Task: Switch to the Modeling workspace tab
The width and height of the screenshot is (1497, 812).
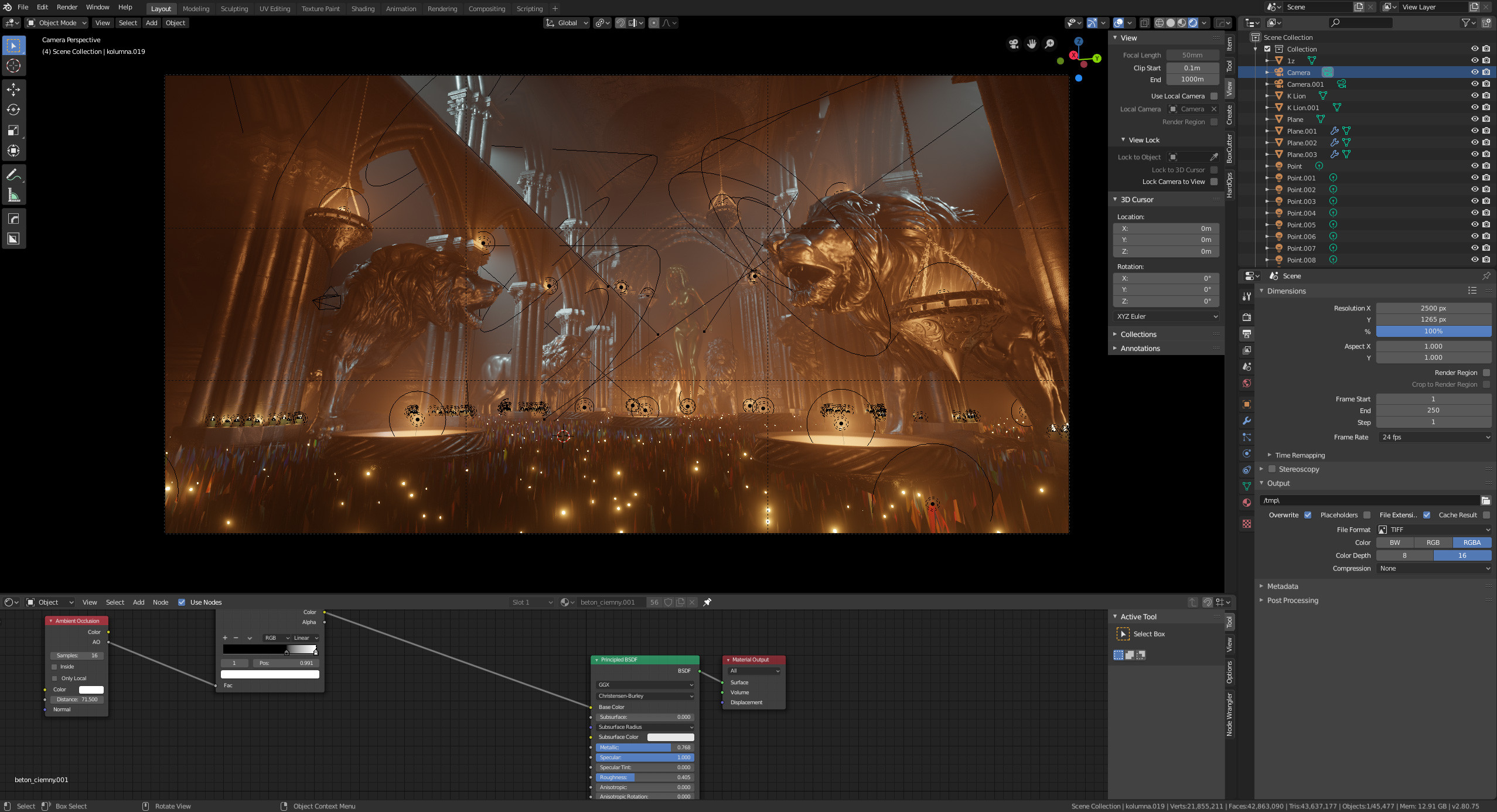Action: 196,9
